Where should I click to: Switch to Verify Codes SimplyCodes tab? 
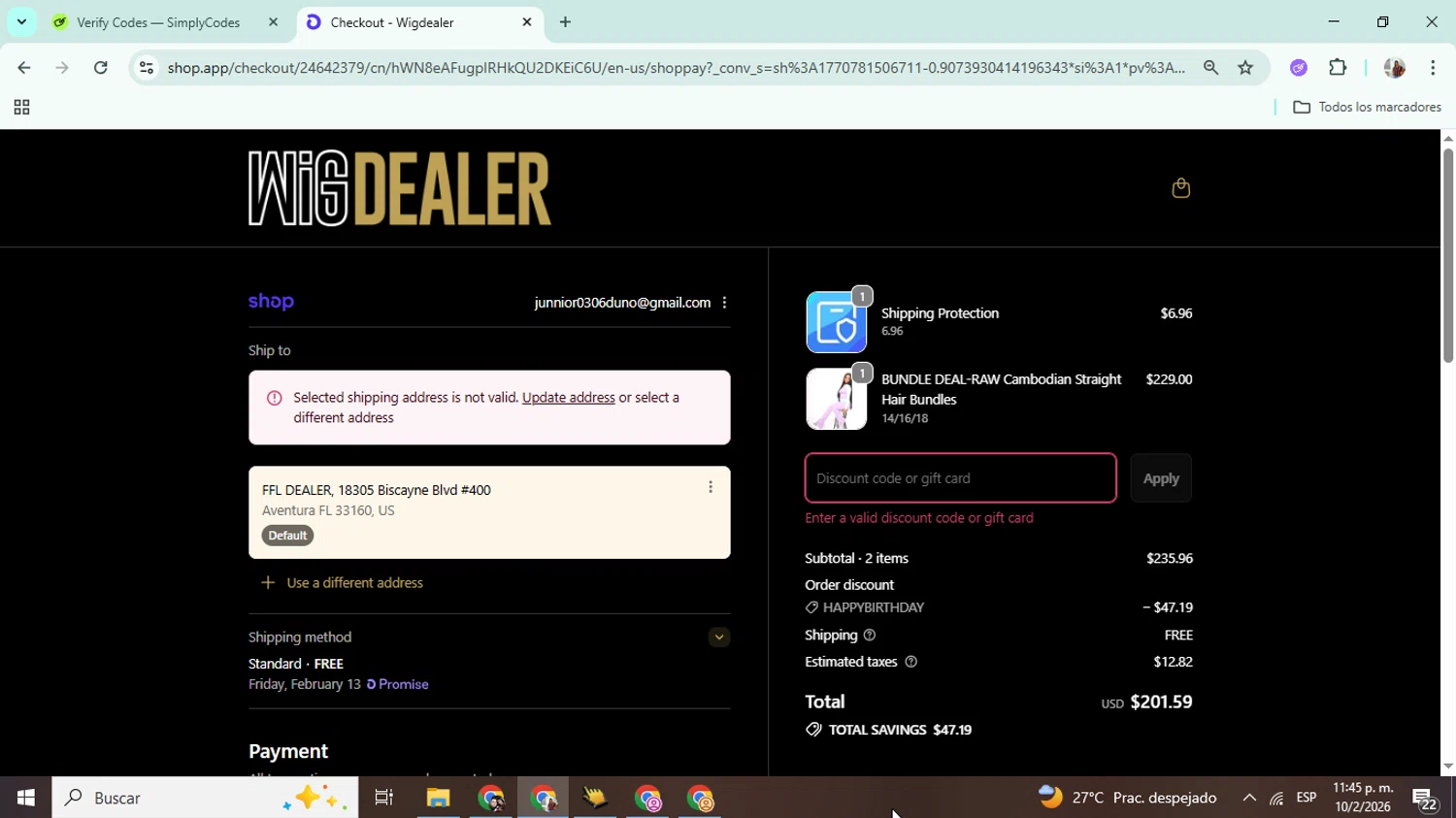click(158, 22)
